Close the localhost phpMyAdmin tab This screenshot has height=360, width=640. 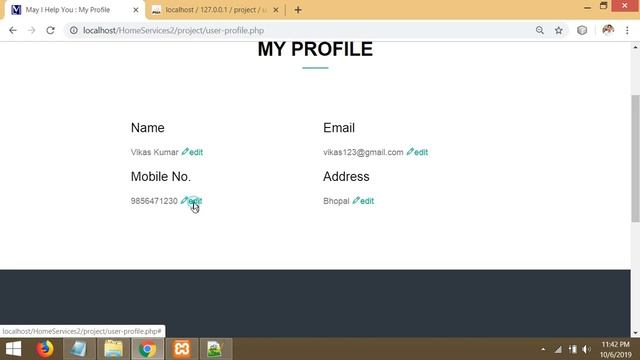click(x=276, y=10)
